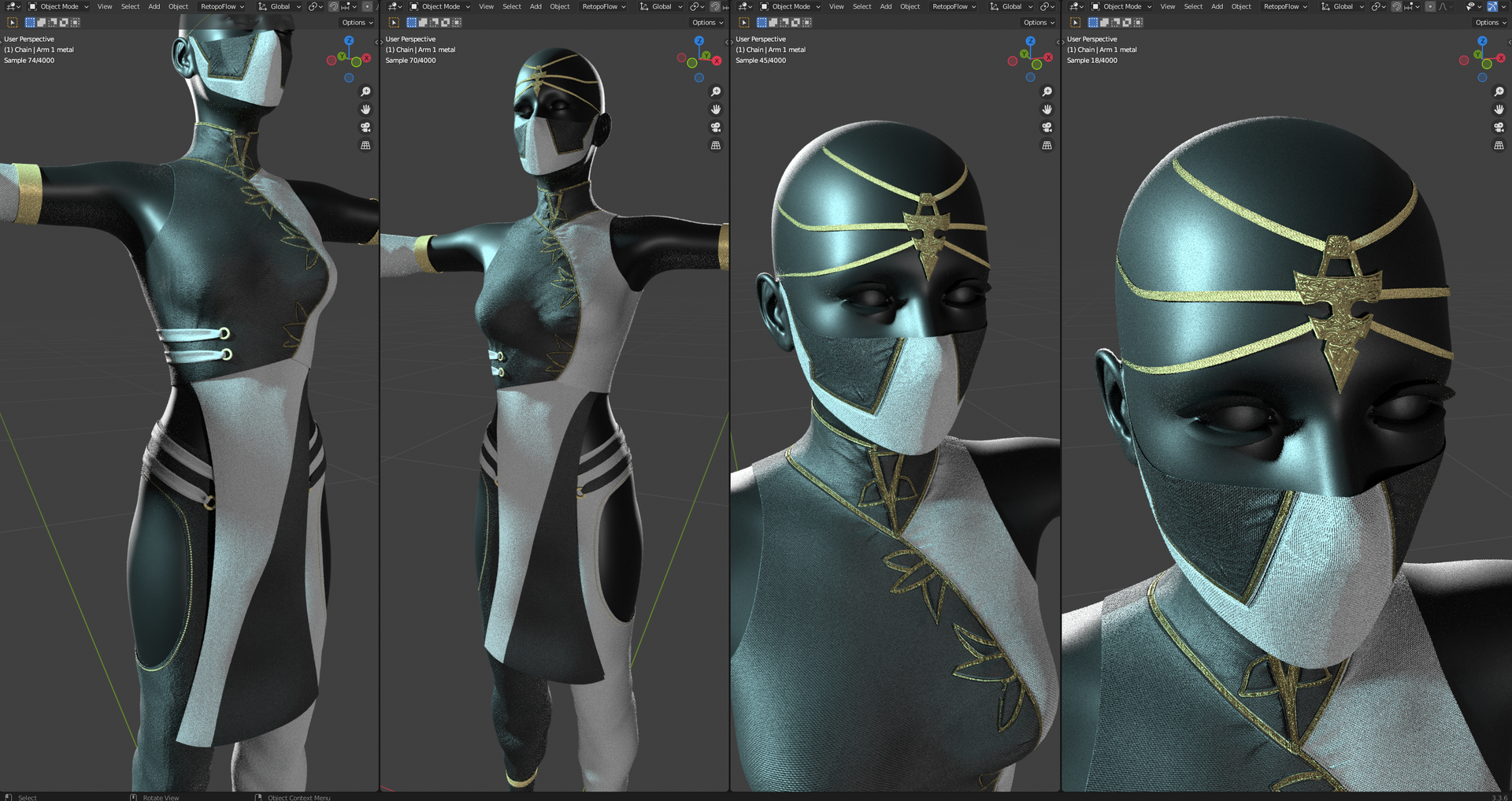Open Select menu in third viewport header
This screenshot has height=801, width=1512.
[862, 6]
